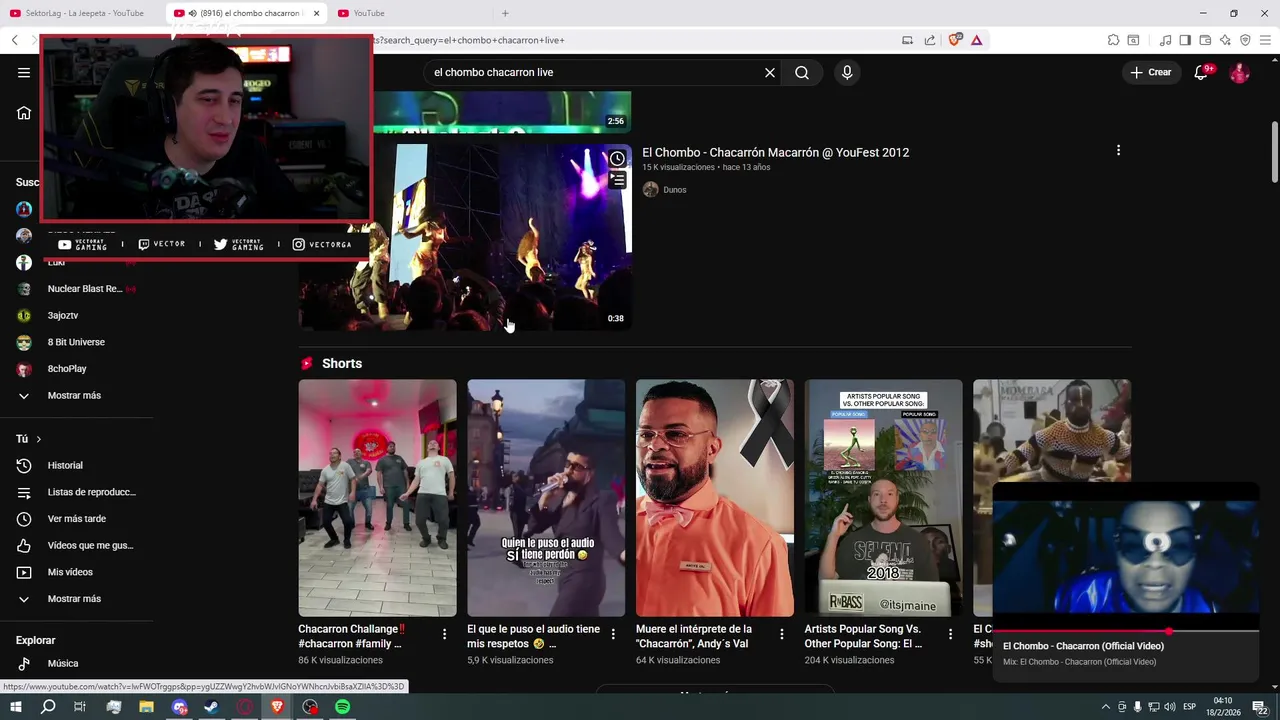The image size is (1280, 720).
Task: Open the Chacarron Challange short thumbnail
Action: [377, 498]
